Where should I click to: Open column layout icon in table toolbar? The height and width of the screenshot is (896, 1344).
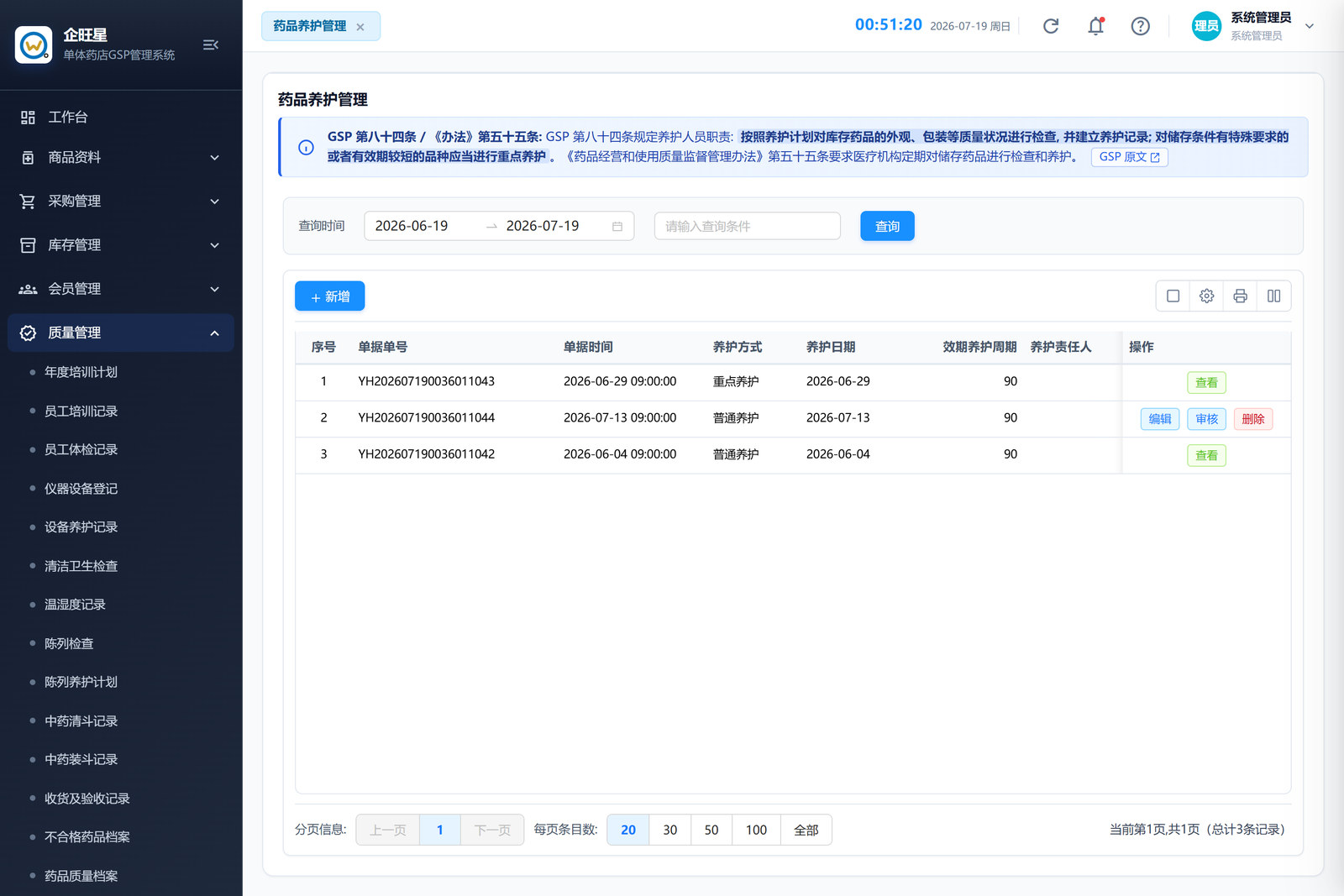[x=1274, y=296]
